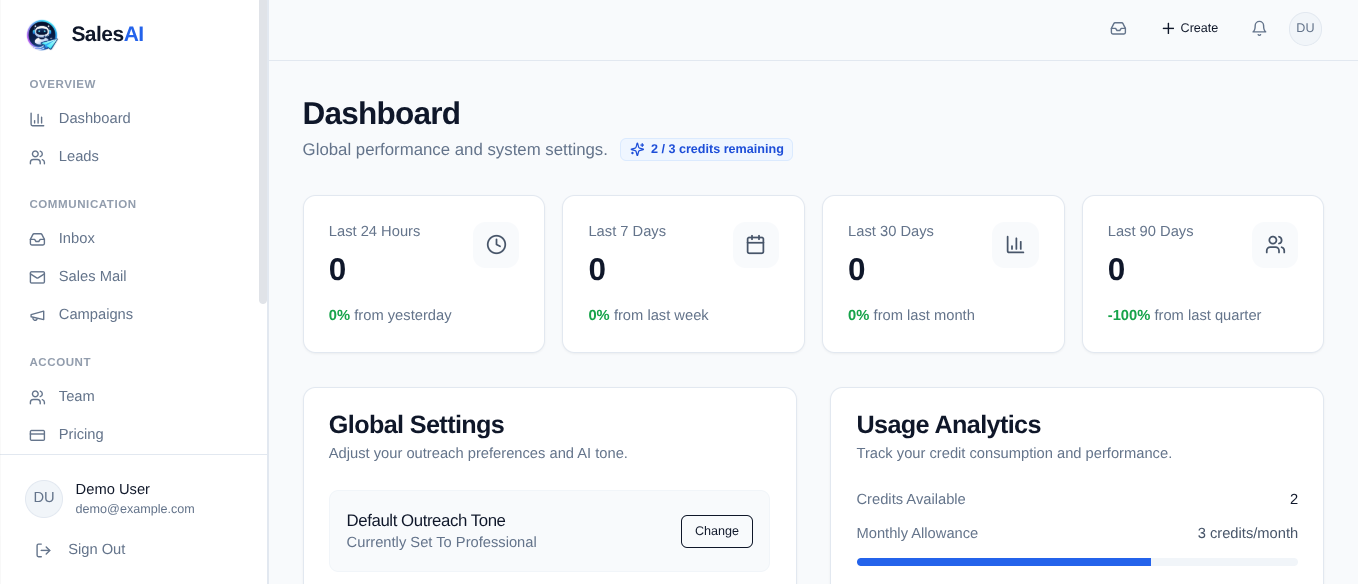Click the bar chart icon on Last 30 Days card
Viewport: 1358px width, 584px height.
[1015, 244]
